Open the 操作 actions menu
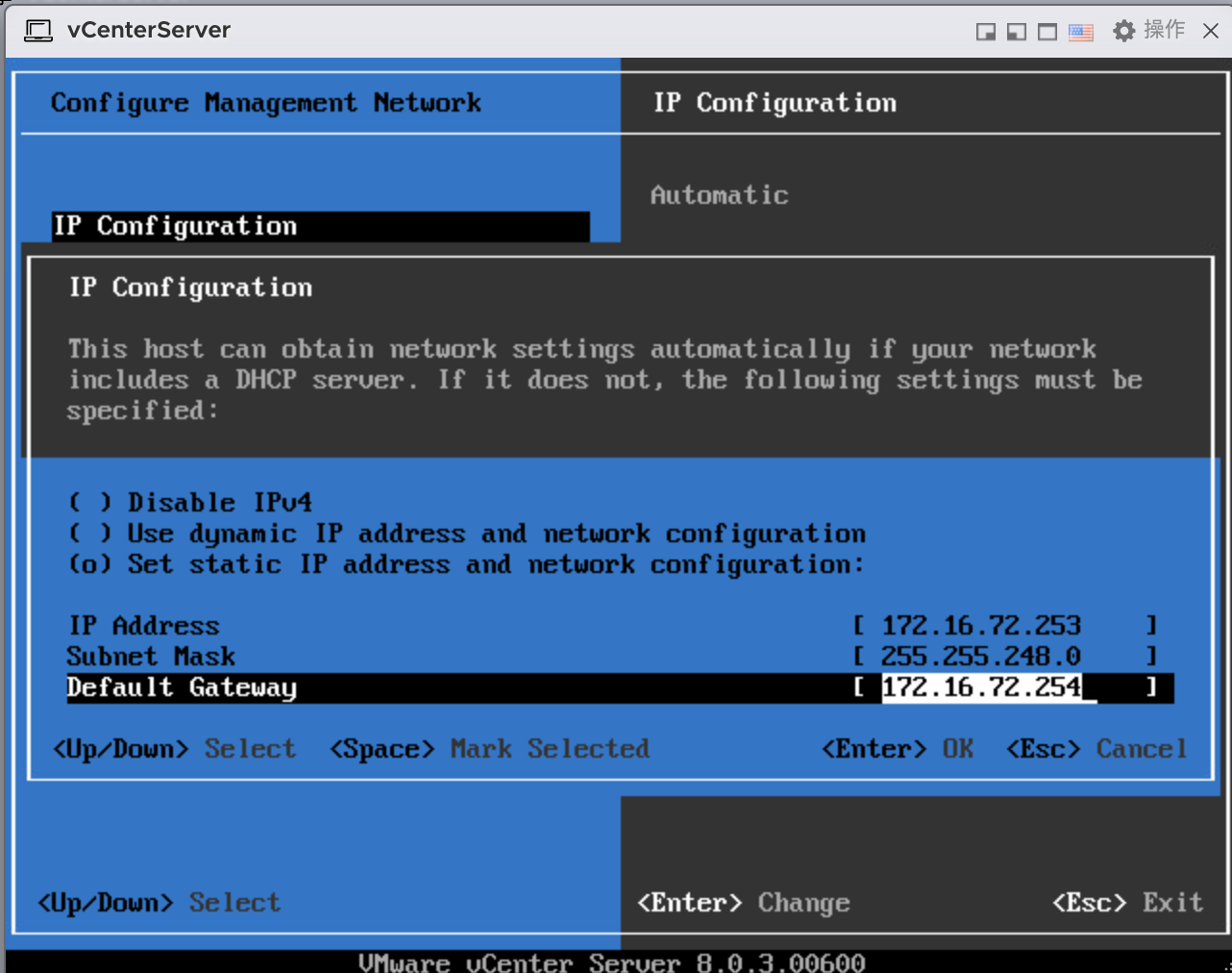1232x973 pixels. 1164,31
